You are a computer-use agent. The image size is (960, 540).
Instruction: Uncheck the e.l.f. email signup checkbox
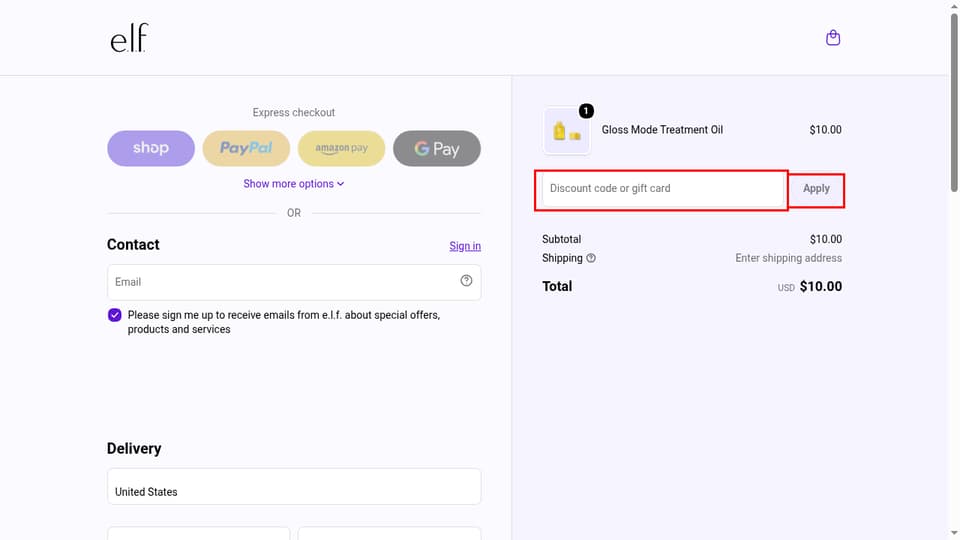coord(114,315)
